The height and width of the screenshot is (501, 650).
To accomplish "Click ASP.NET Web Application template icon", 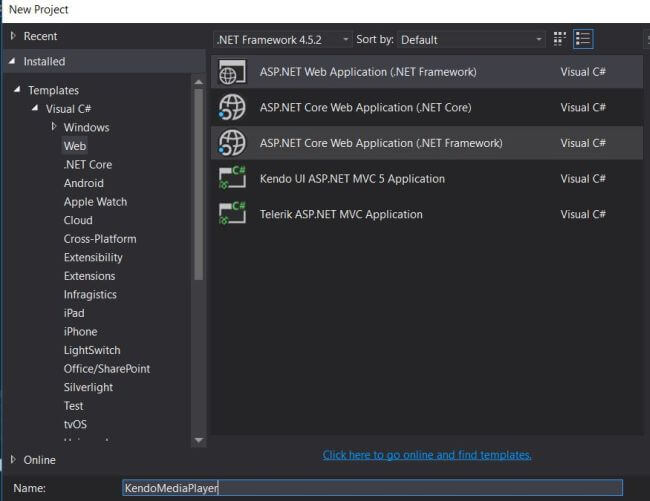I will [232, 72].
